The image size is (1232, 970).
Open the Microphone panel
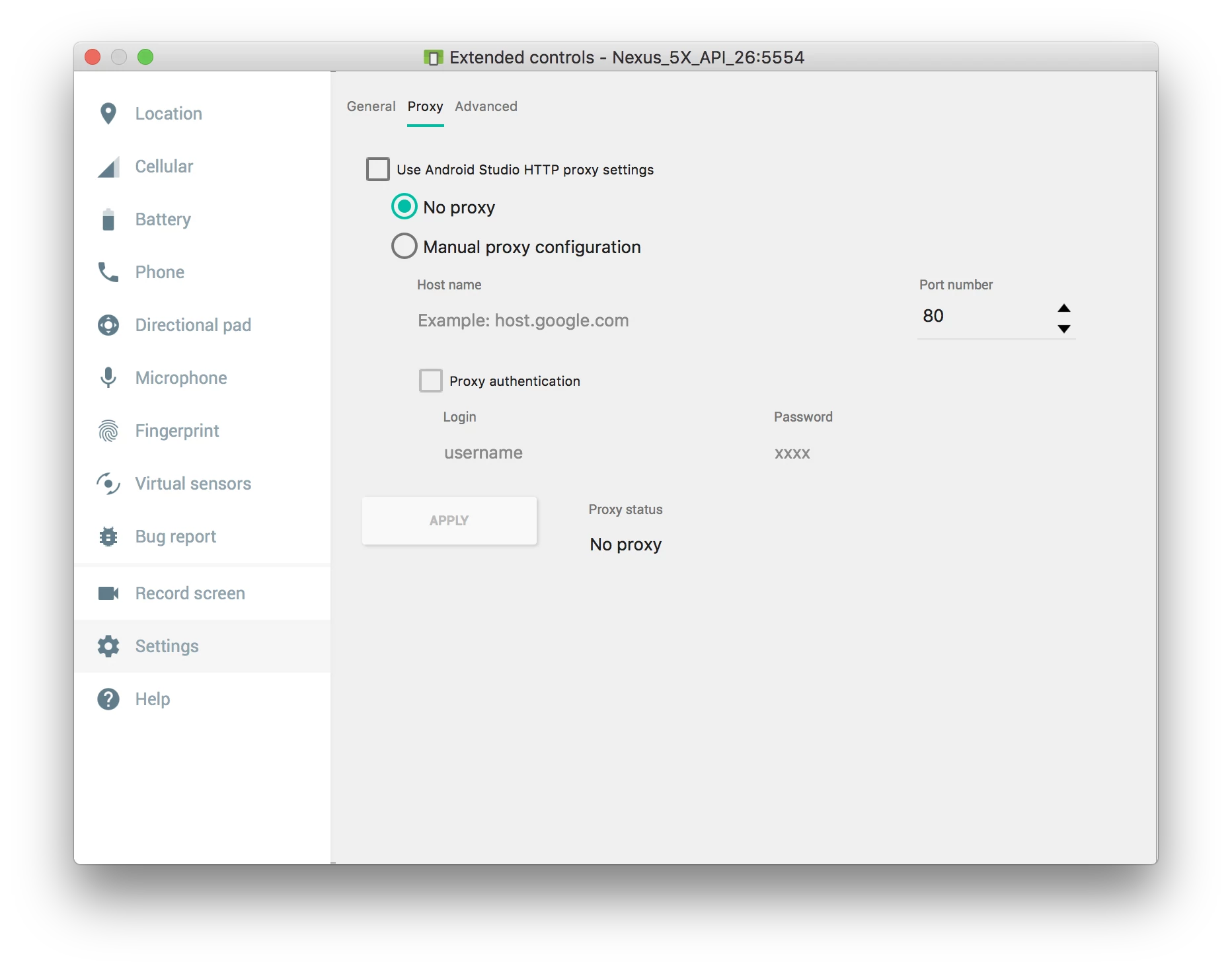[202, 378]
